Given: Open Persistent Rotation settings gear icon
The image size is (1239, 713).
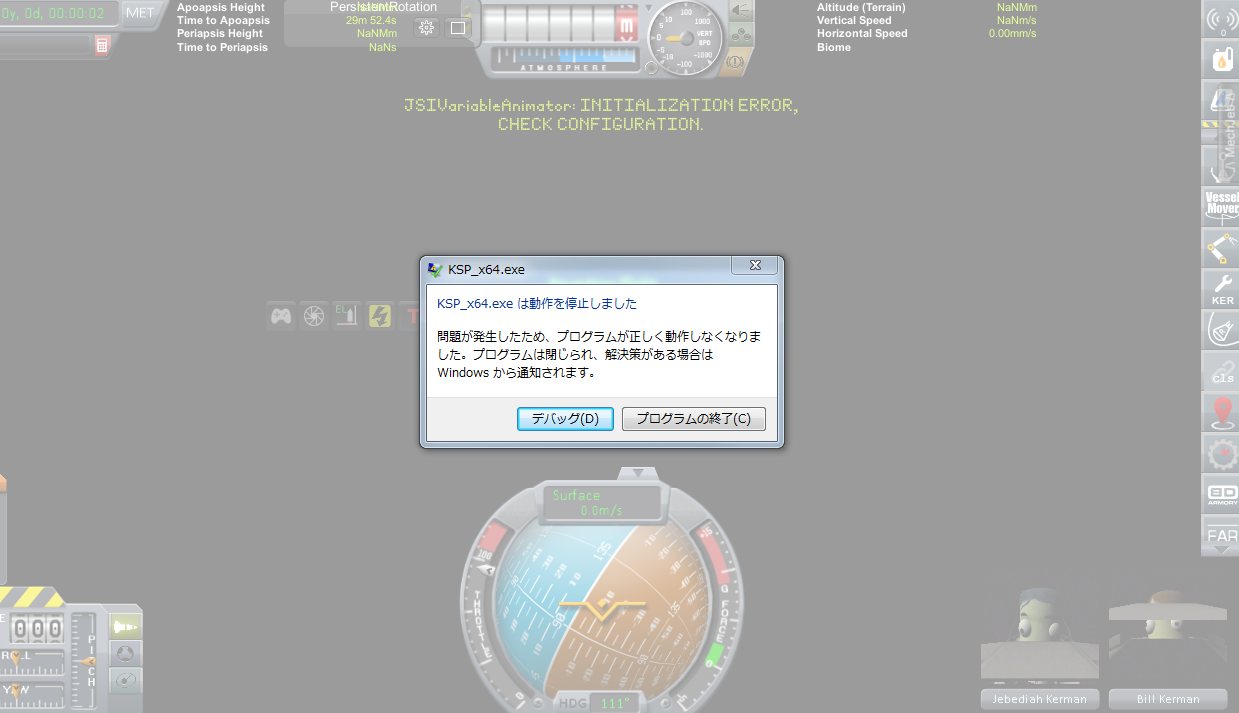Looking at the screenshot, I should 427,27.
